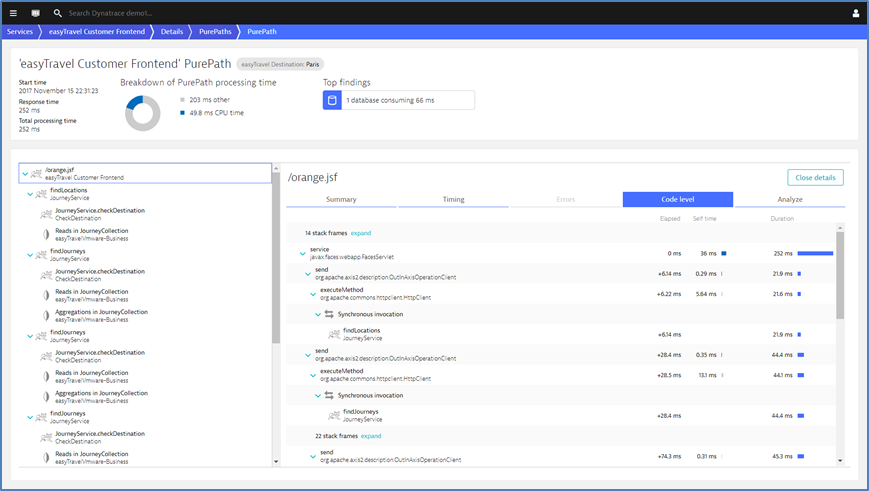Screen dimensions: 869x491
Task: Click the code level panel scrollbar thumb
Action: tap(840, 275)
